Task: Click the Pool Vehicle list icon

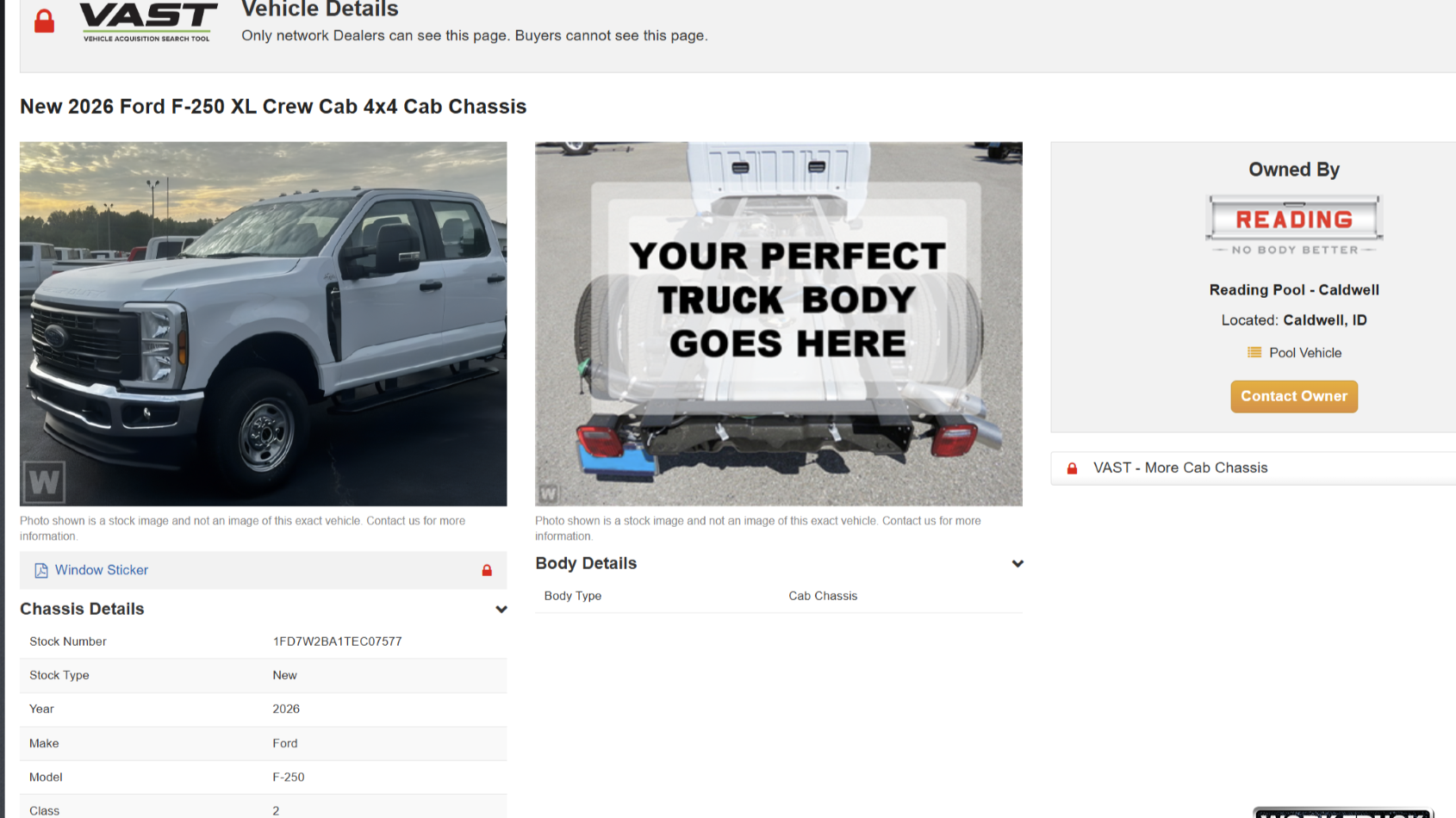Action: coord(1254,352)
